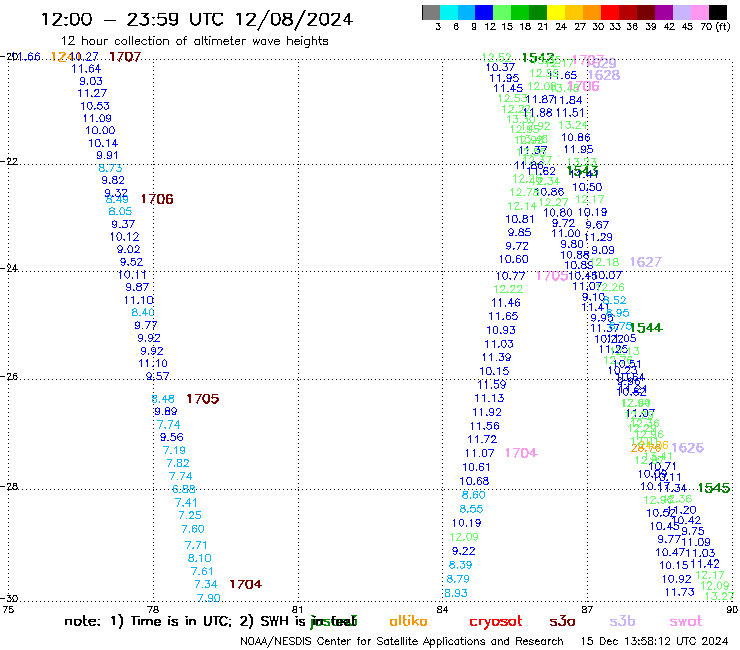Viewport: 740px width, 650px height.
Task: Click the wave height value '10.53'
Action: pos(95,106)
